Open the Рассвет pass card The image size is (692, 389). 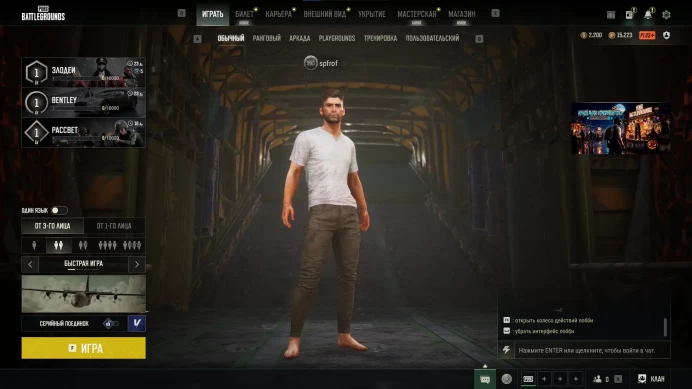click(83, 132)
